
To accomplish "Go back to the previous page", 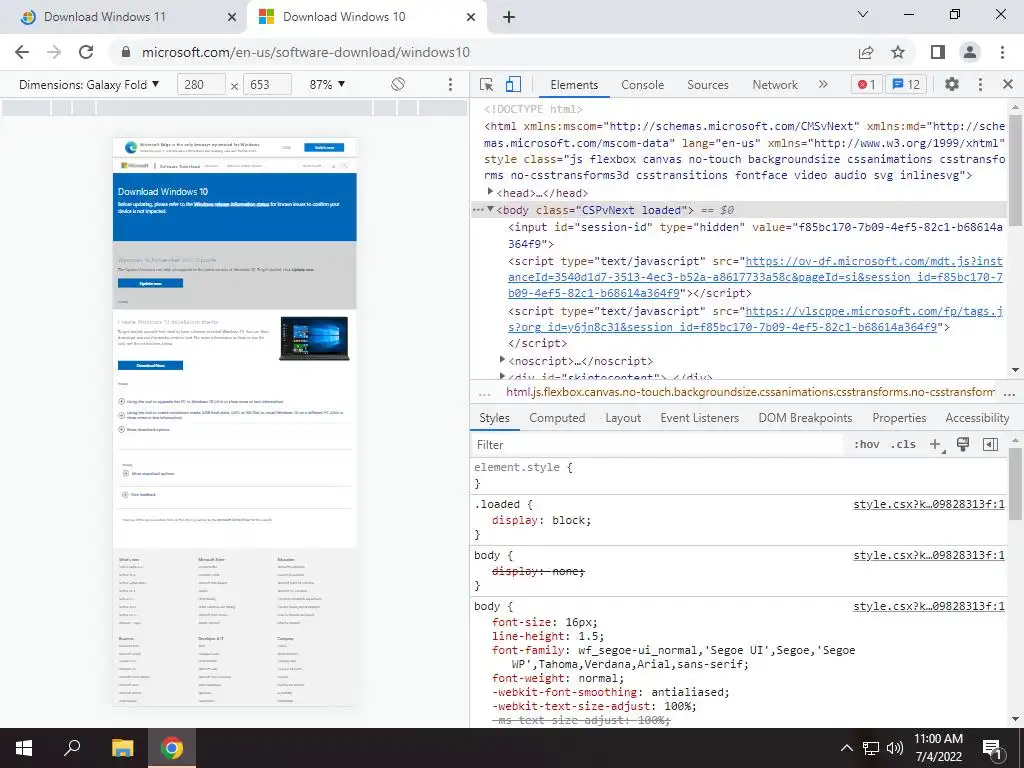I will (22, 52).
